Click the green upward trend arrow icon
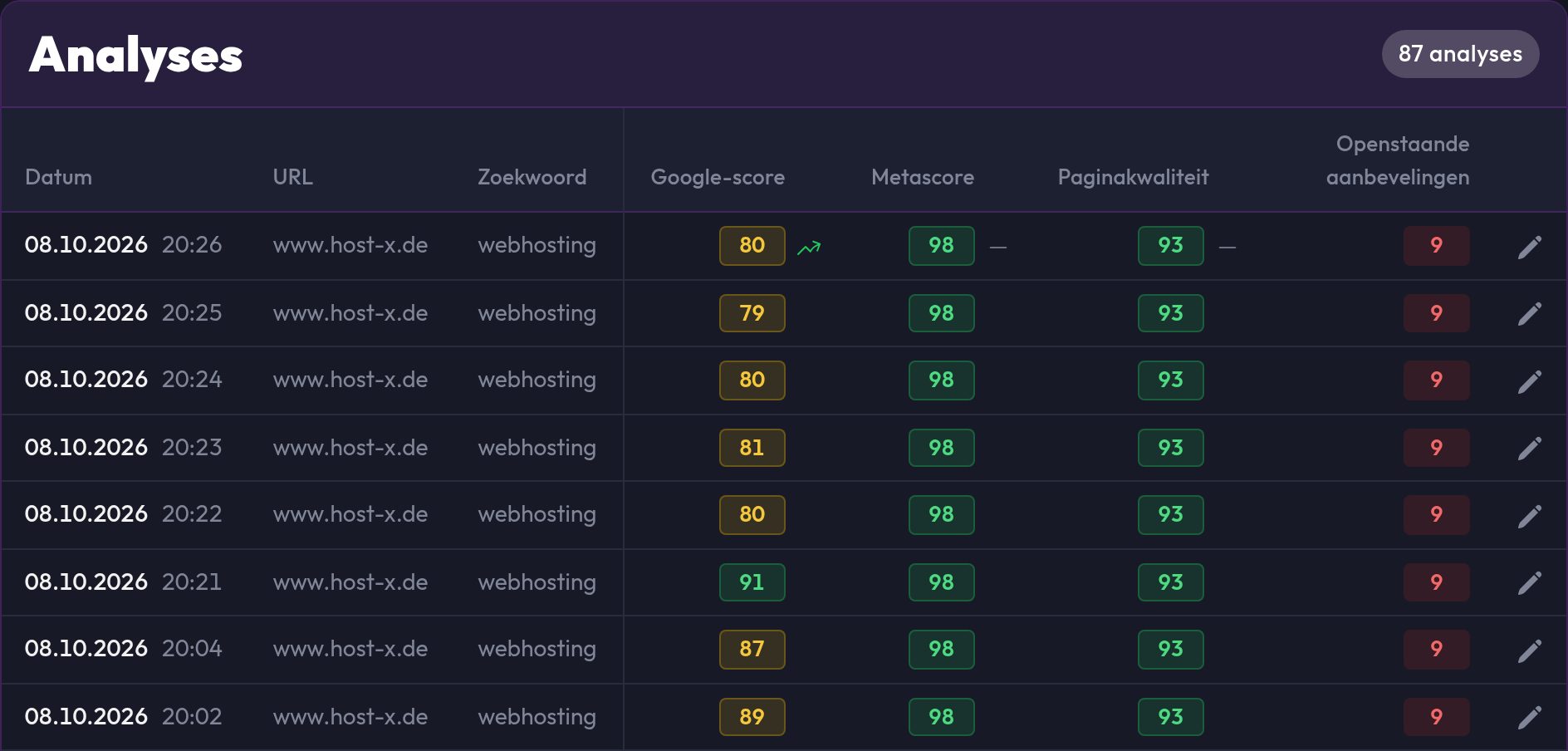Screen dimensions: 1568x751 (809, 248)
